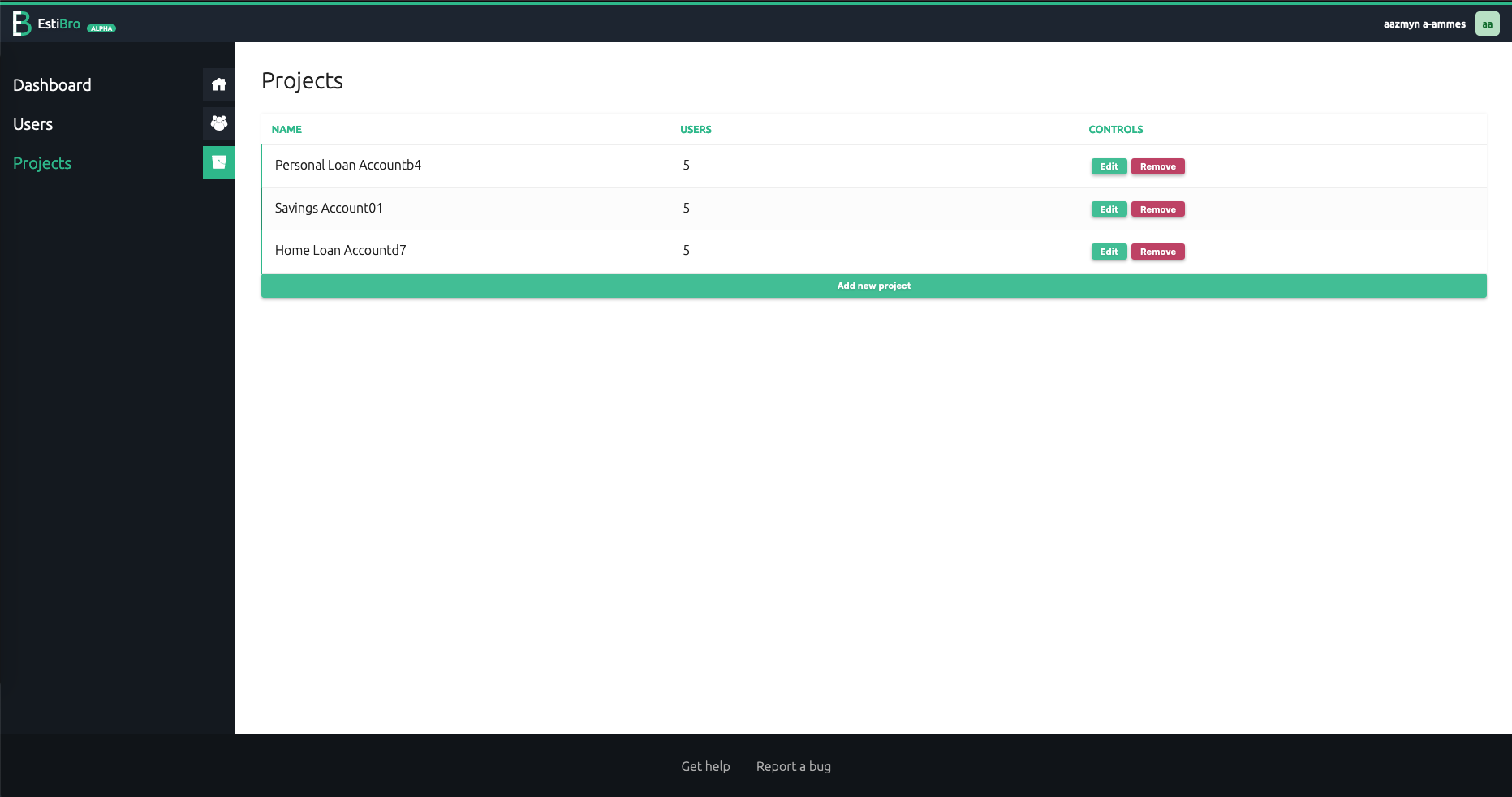
Task: Open the Users group icon
Action: pos(219,123)
